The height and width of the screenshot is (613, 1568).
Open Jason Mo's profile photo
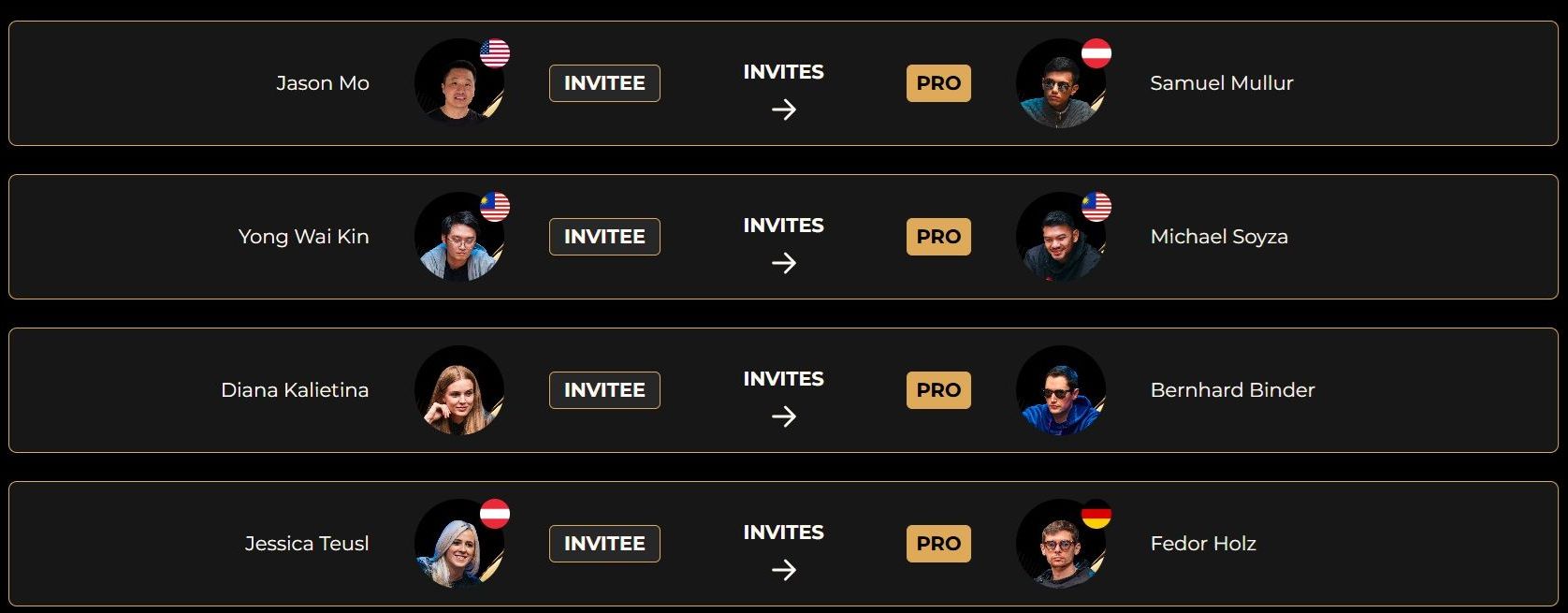459,83
